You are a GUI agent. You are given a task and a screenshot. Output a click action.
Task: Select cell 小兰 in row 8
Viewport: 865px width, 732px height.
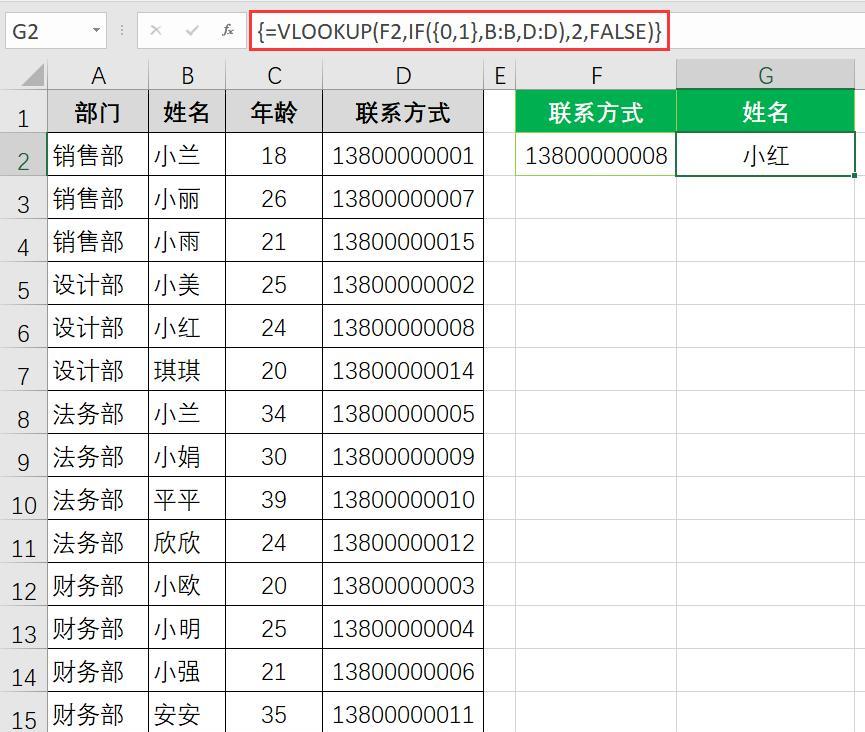(187, 413)
